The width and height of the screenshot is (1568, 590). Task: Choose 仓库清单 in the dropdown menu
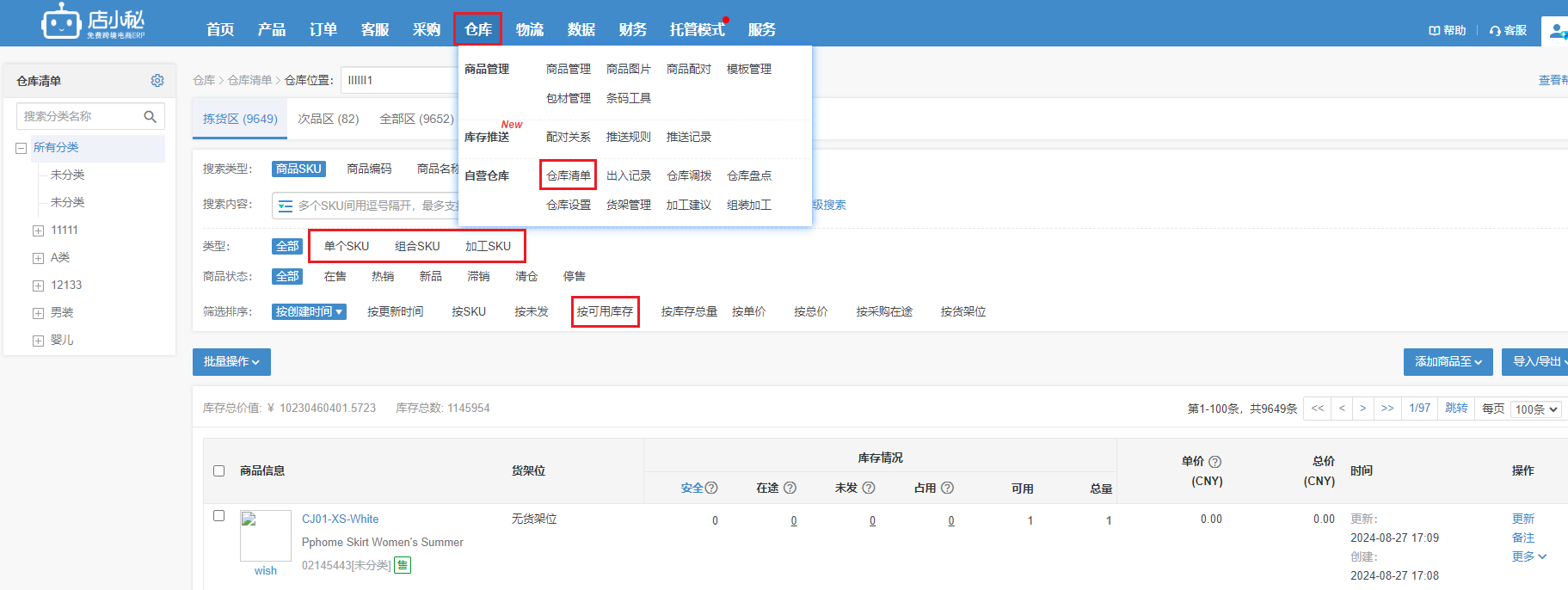pyautogui.click(x=568, y=175)
